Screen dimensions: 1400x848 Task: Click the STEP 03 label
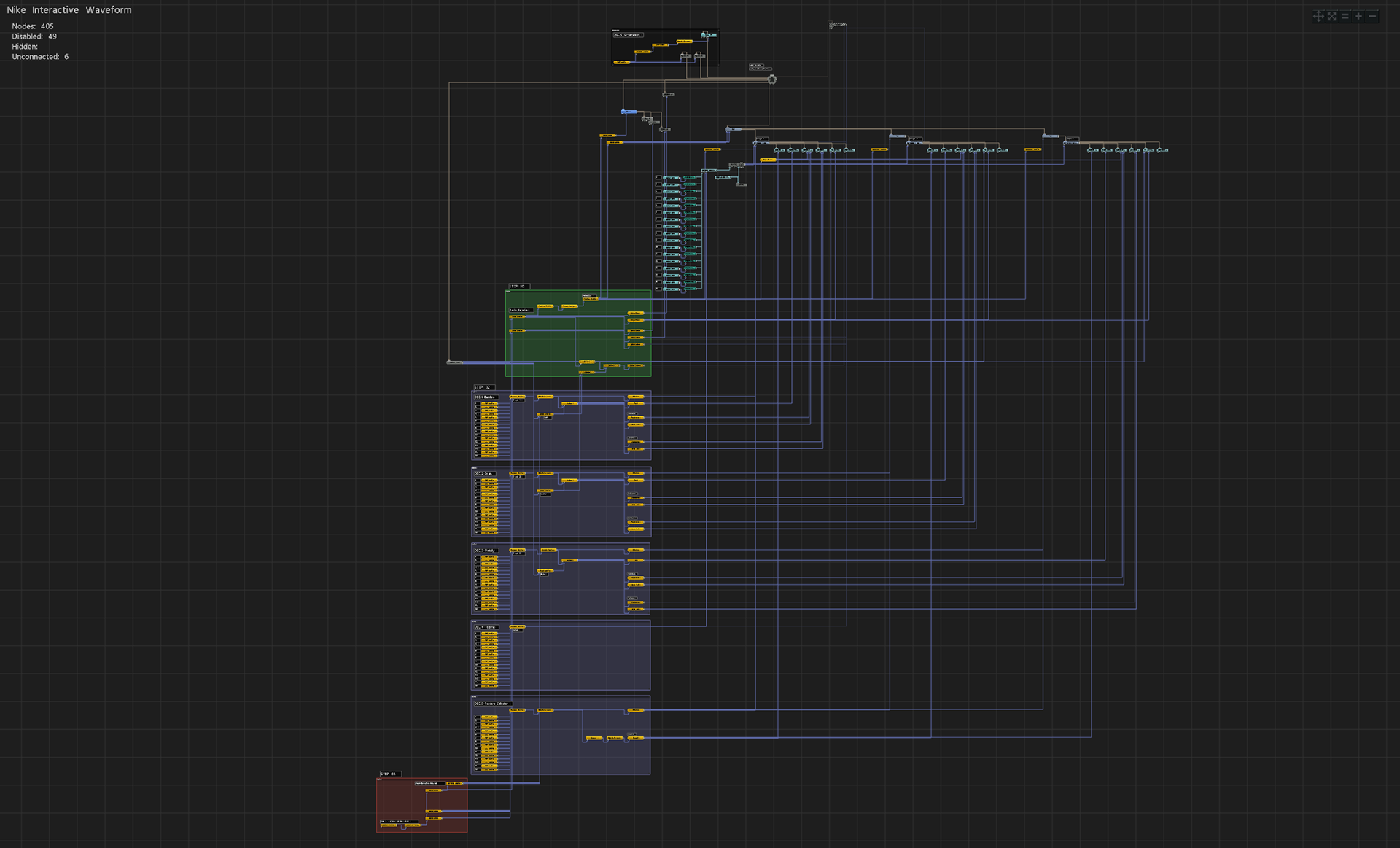pos(518,287)
